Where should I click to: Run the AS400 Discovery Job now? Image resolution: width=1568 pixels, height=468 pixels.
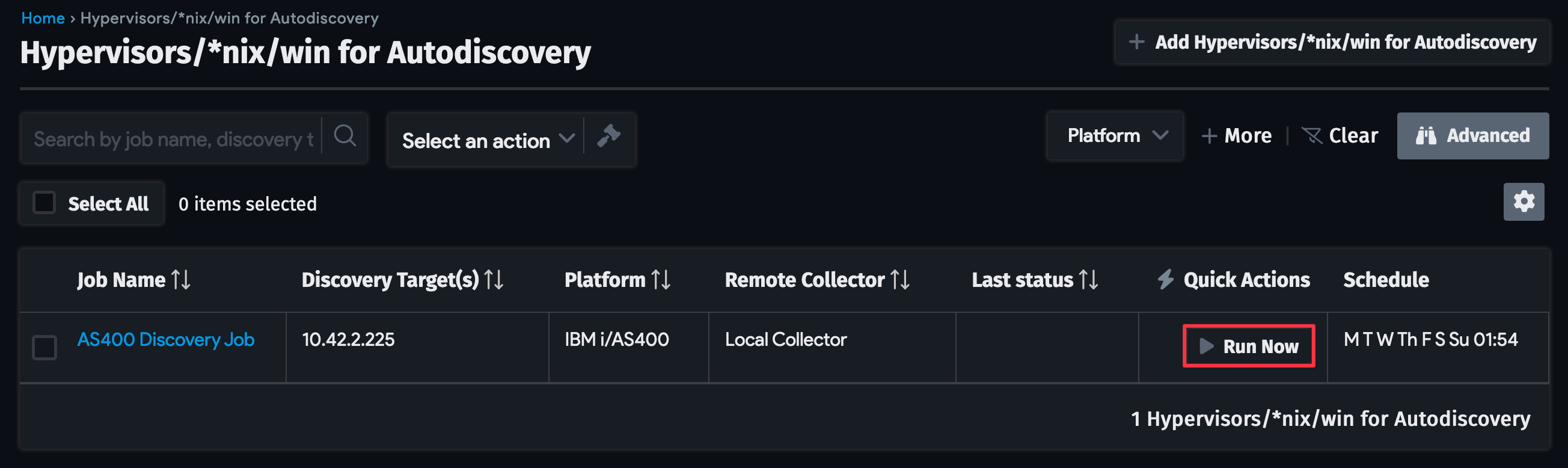pos(1249,346)
